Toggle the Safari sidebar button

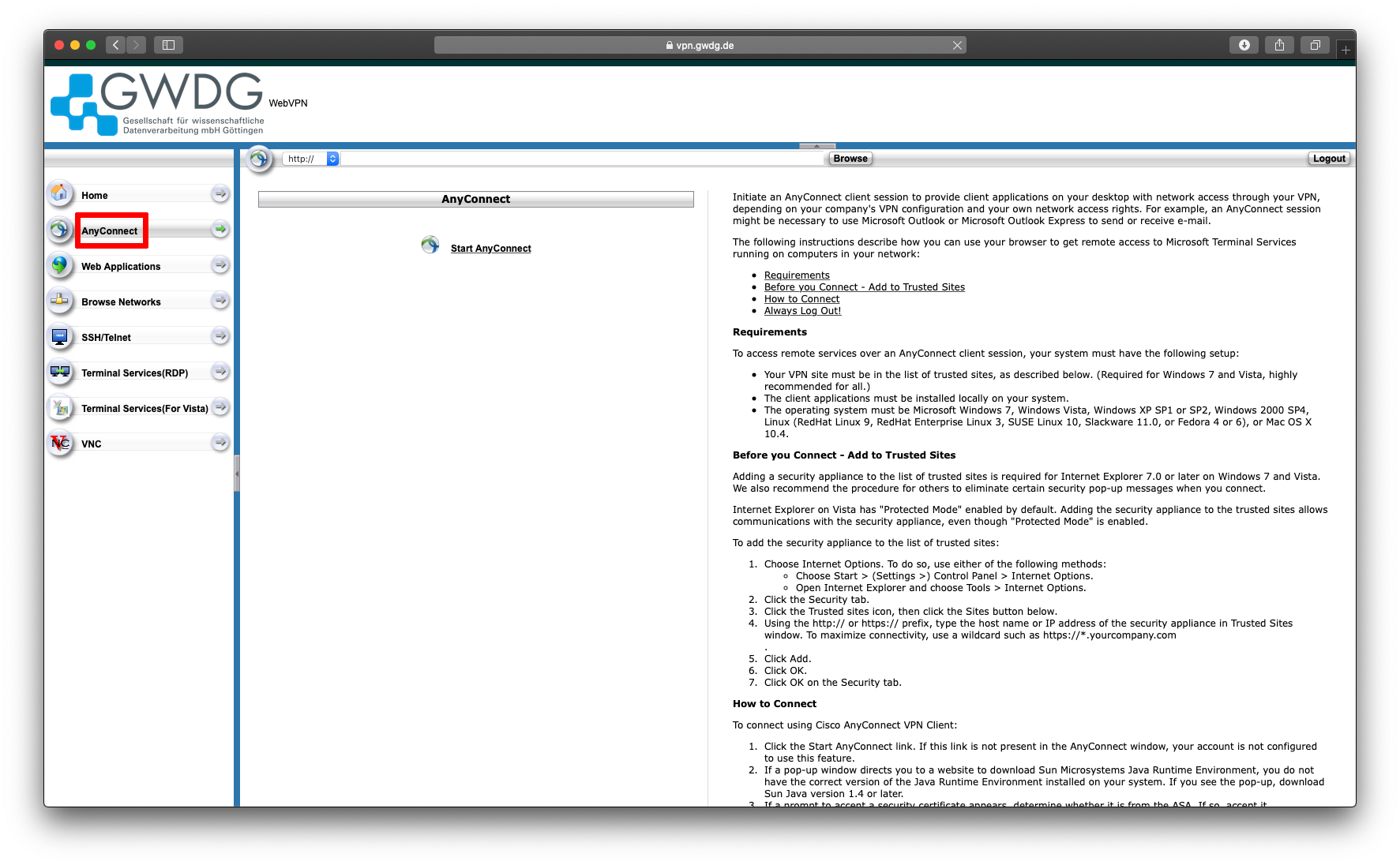[x=168, y=45]
